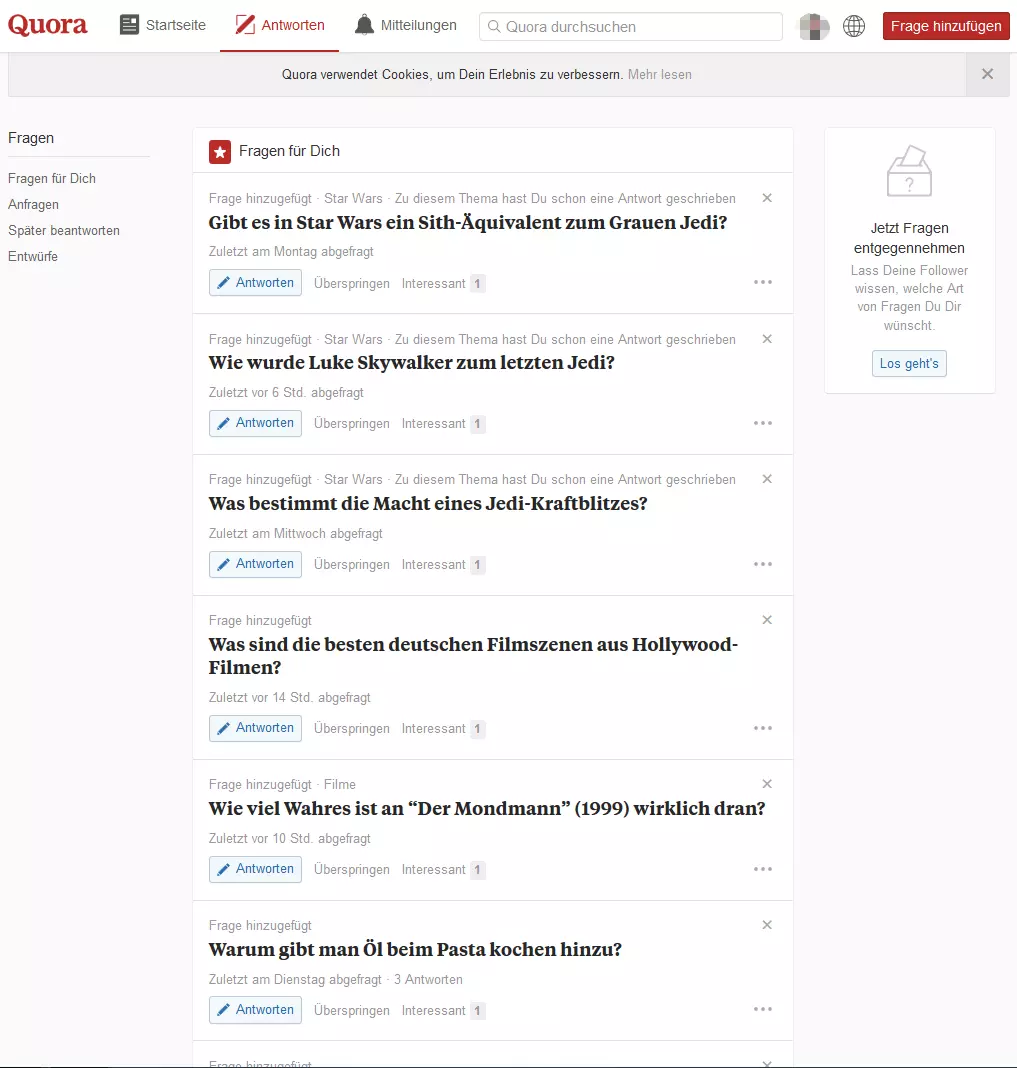Click the Frage hinzufügen button
The height and width of the screenshot is (1068, 1017).
tap(946, 26)
